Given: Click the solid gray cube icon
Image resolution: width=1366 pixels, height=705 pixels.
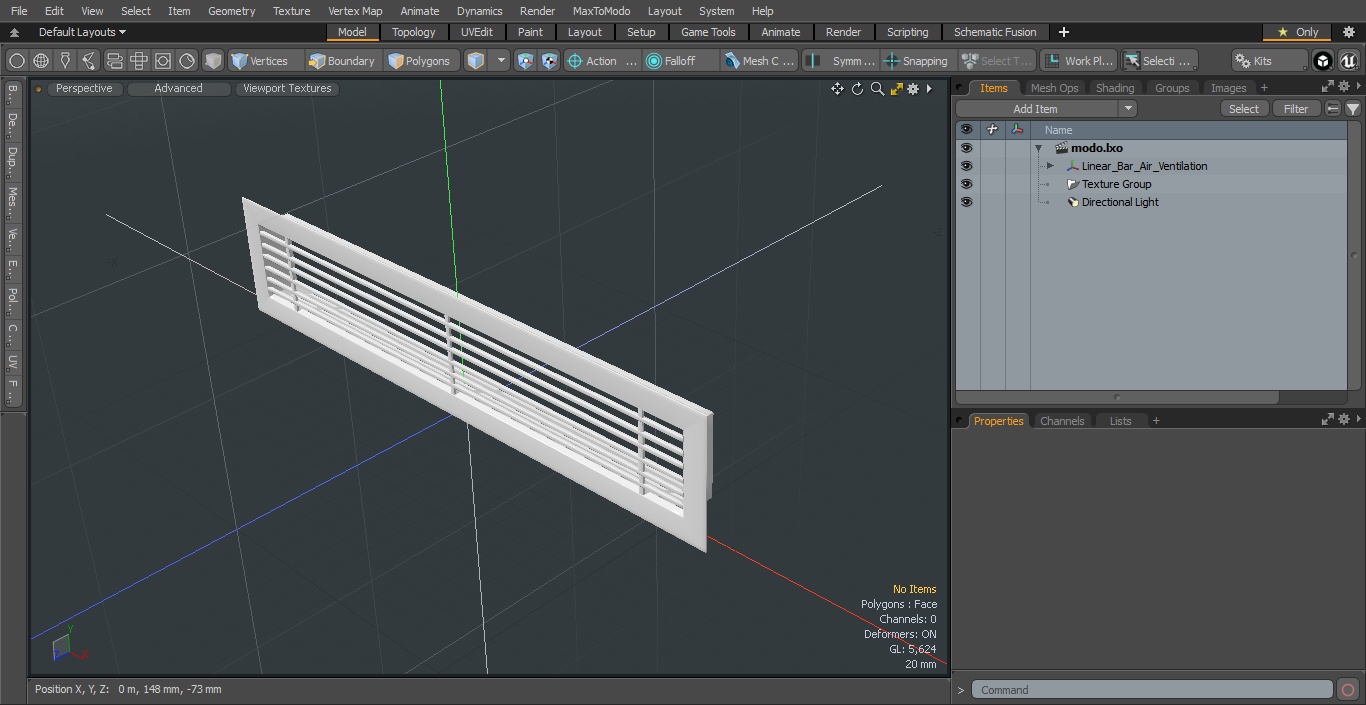Looking at the screenshot, I should [x=213, y=61].
